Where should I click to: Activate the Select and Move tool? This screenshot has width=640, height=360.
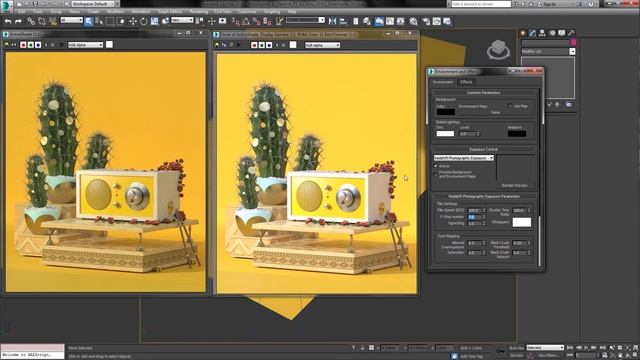click(133, 21)
